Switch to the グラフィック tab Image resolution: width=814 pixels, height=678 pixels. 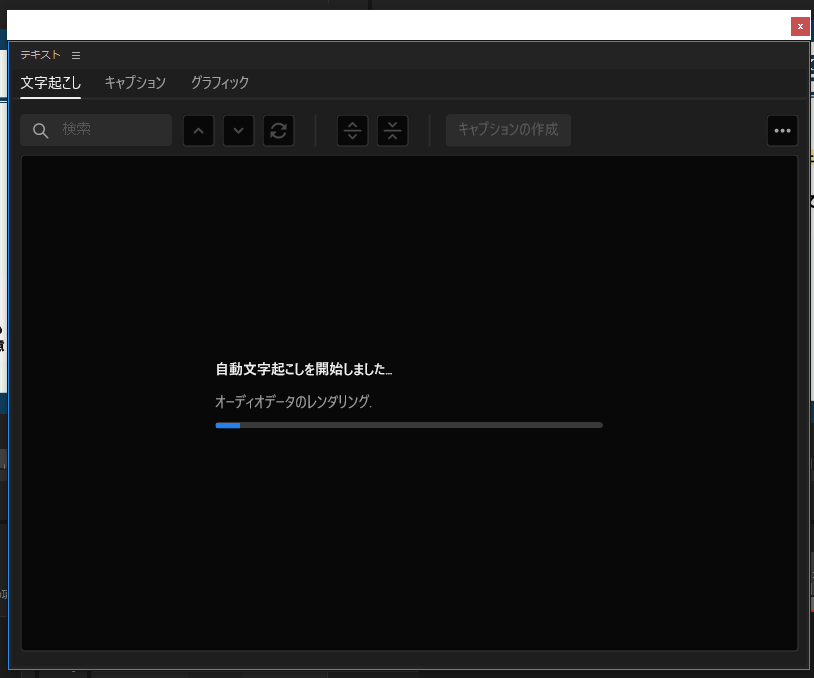click(x=220, y=83)
